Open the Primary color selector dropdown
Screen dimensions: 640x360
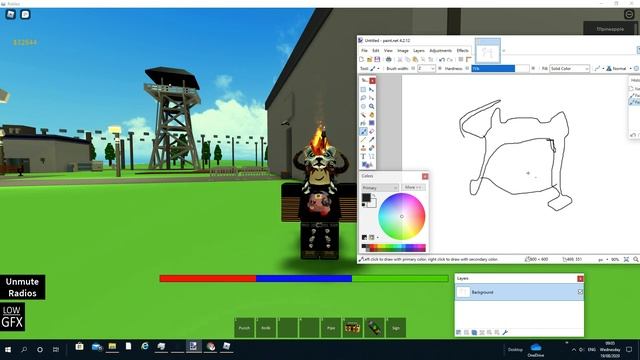point(380,188)
